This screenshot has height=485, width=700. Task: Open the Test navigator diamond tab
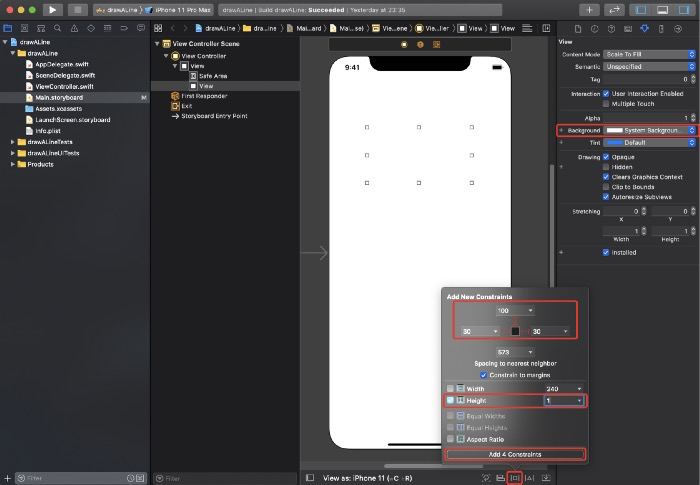(91, 28)
